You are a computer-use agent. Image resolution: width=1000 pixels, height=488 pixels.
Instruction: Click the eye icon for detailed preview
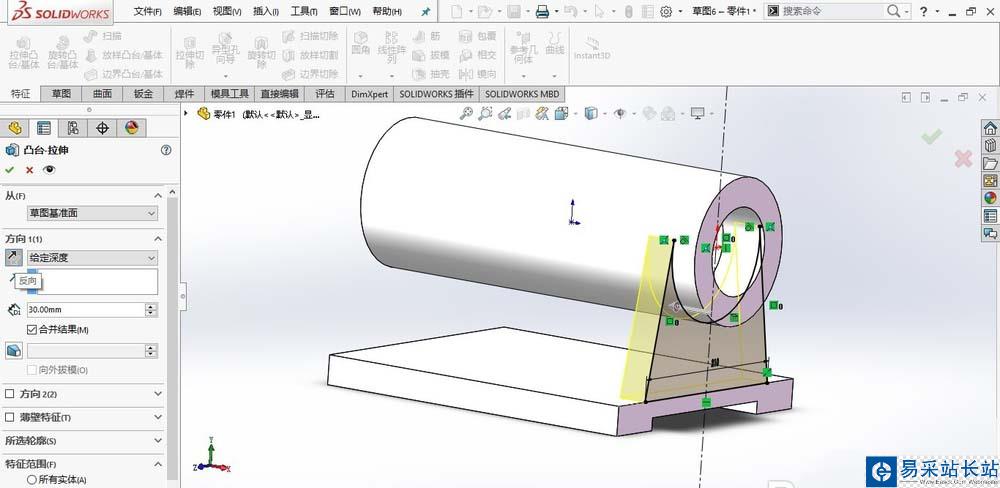(x=48, y=170)
